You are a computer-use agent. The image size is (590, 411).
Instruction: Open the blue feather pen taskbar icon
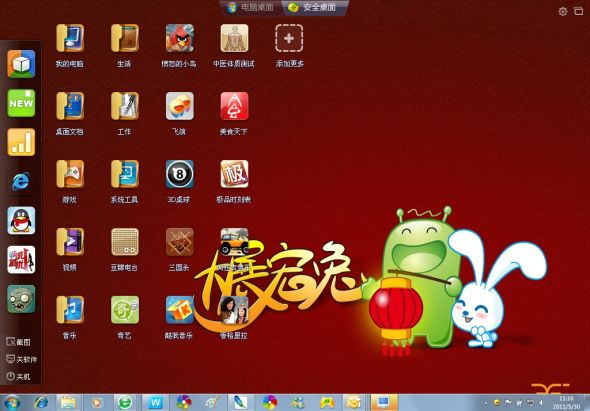point(240,403)
